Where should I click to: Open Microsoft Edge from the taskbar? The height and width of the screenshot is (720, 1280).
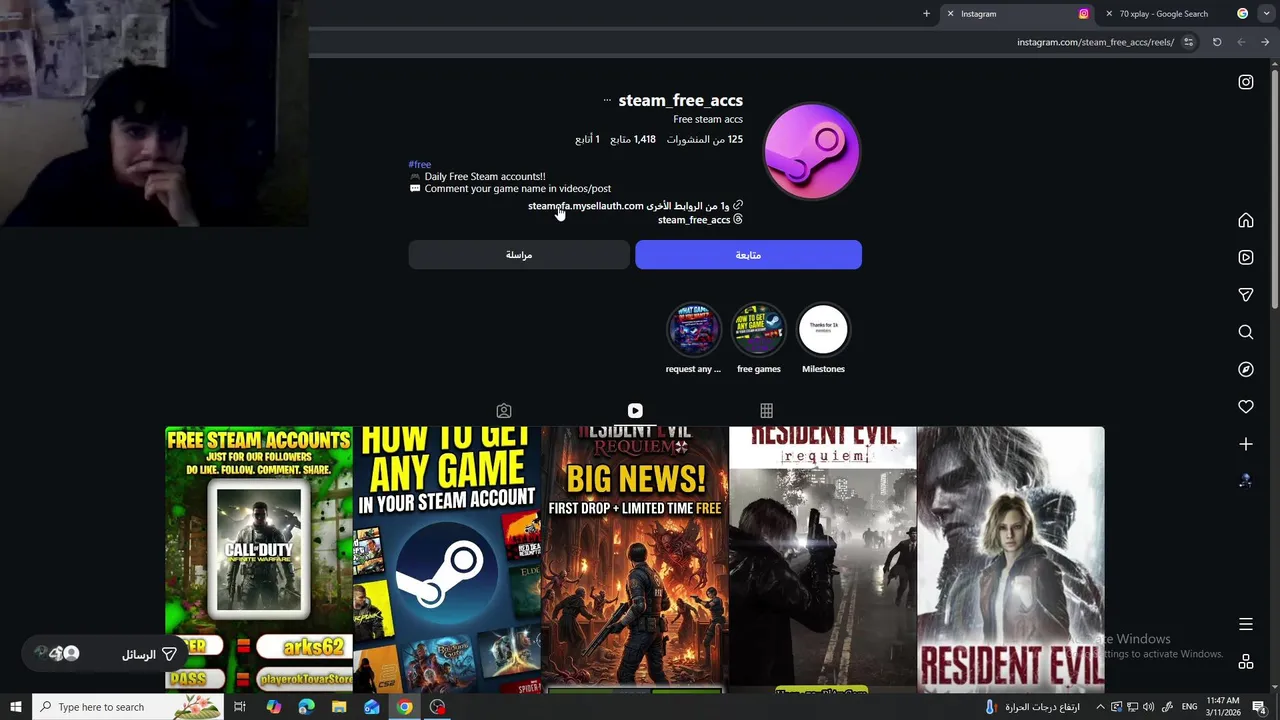[306, 707]
